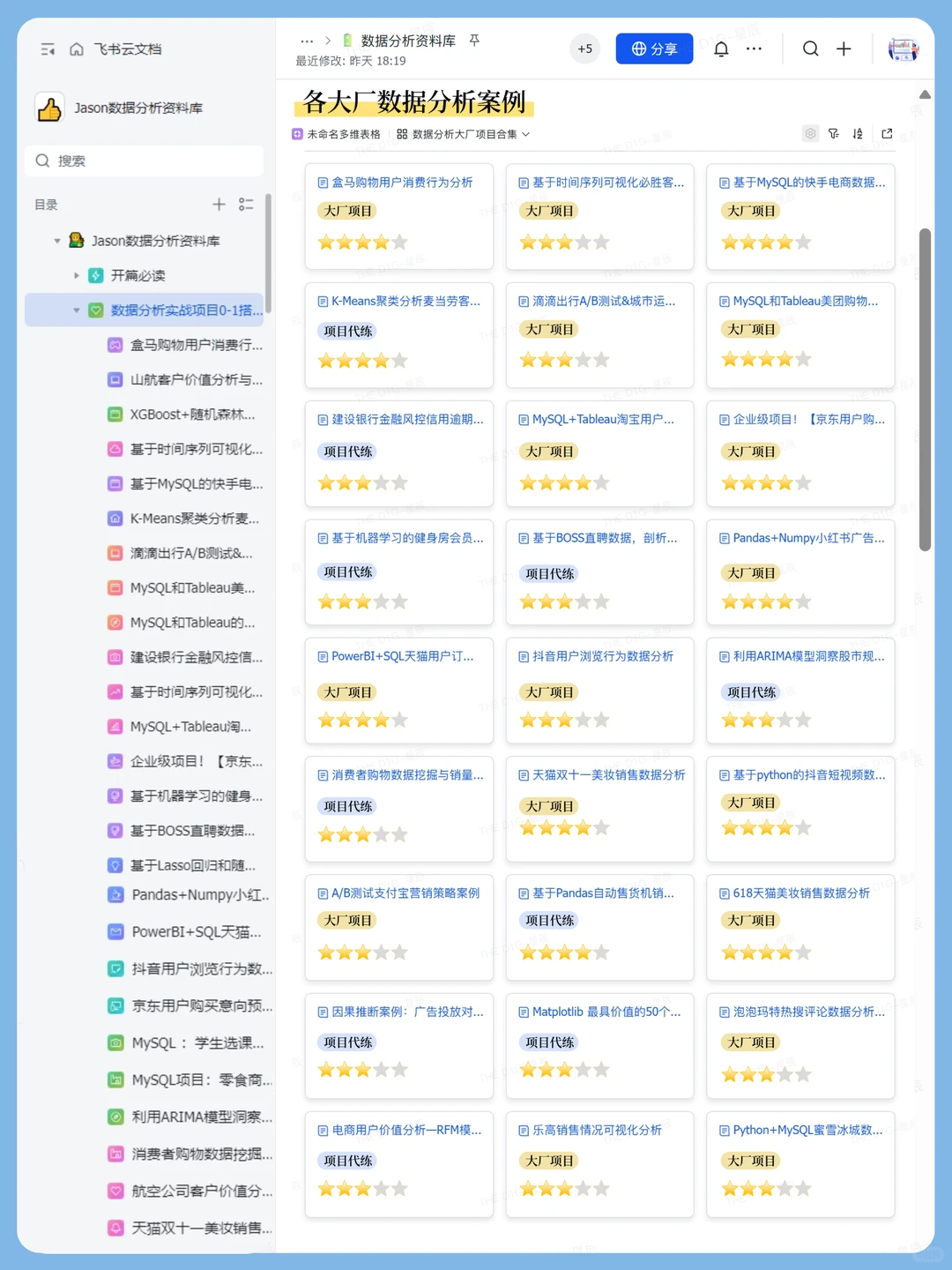
Task: Open K-Means聚类分析麦 sidebar page
Action: [185, 519]
